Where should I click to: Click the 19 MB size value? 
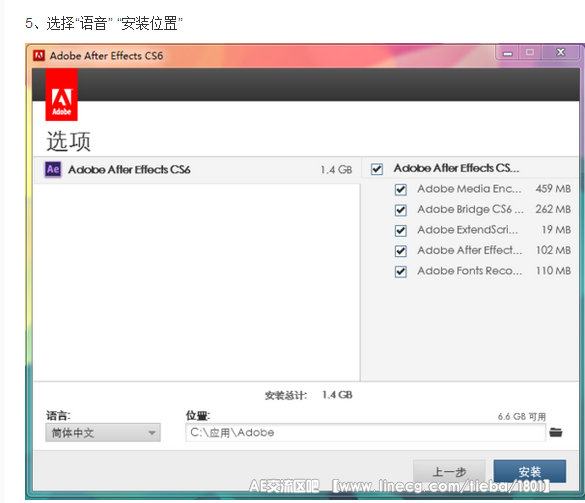[x=556, y=230]
